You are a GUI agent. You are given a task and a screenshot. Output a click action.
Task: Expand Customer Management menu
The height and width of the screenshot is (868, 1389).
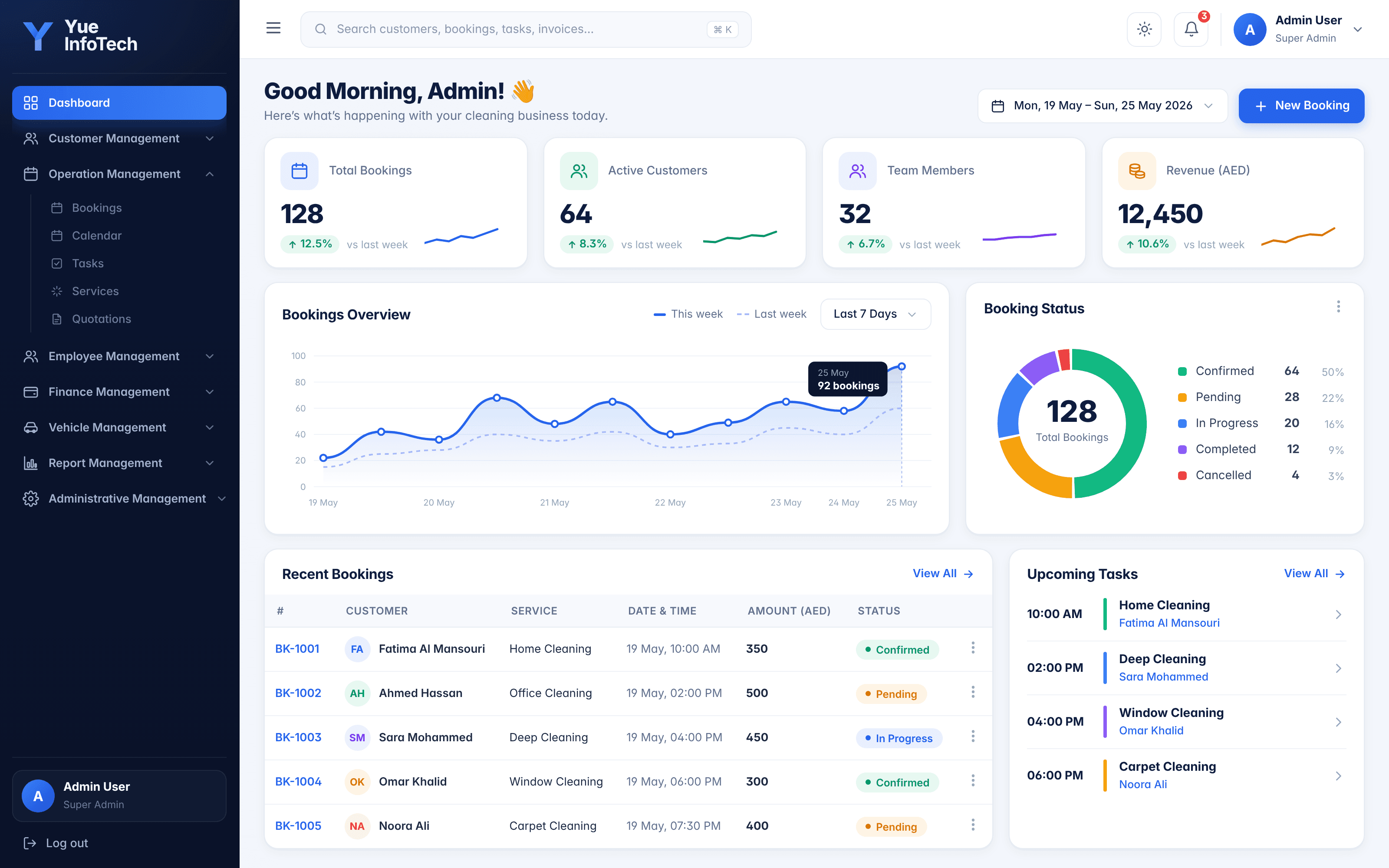(x=119, y=138)
